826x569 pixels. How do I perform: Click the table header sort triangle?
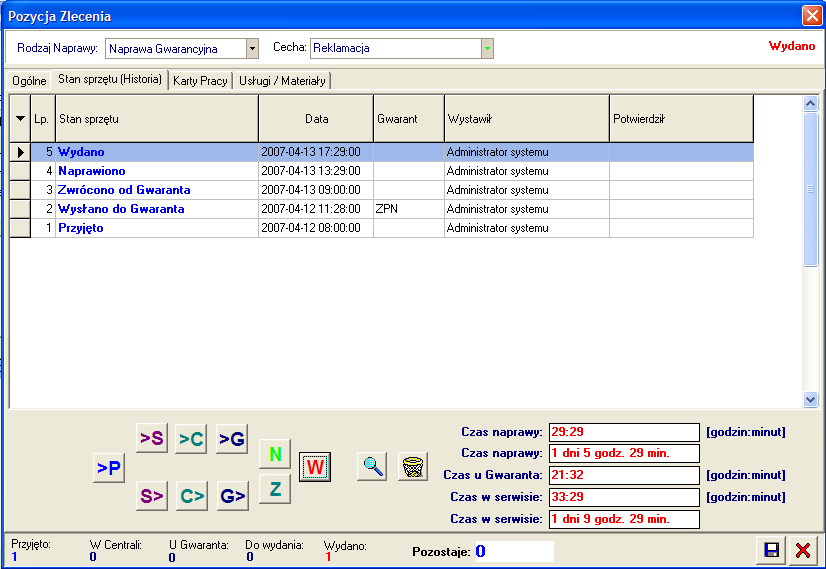(x=21, y=119)
